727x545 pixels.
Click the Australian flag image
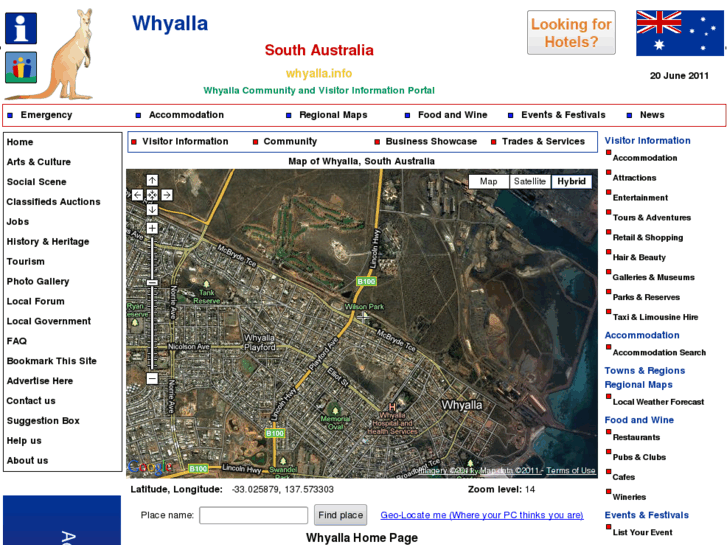[680, 33]
